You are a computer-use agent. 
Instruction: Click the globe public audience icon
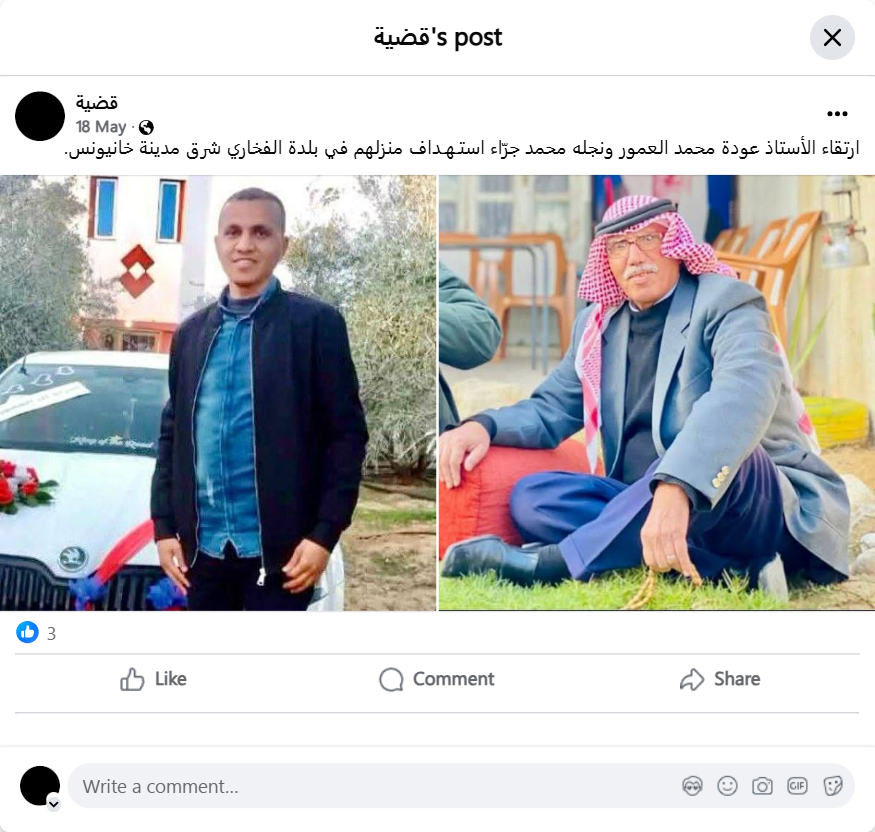pyautogui.click(x=146, y=128)
